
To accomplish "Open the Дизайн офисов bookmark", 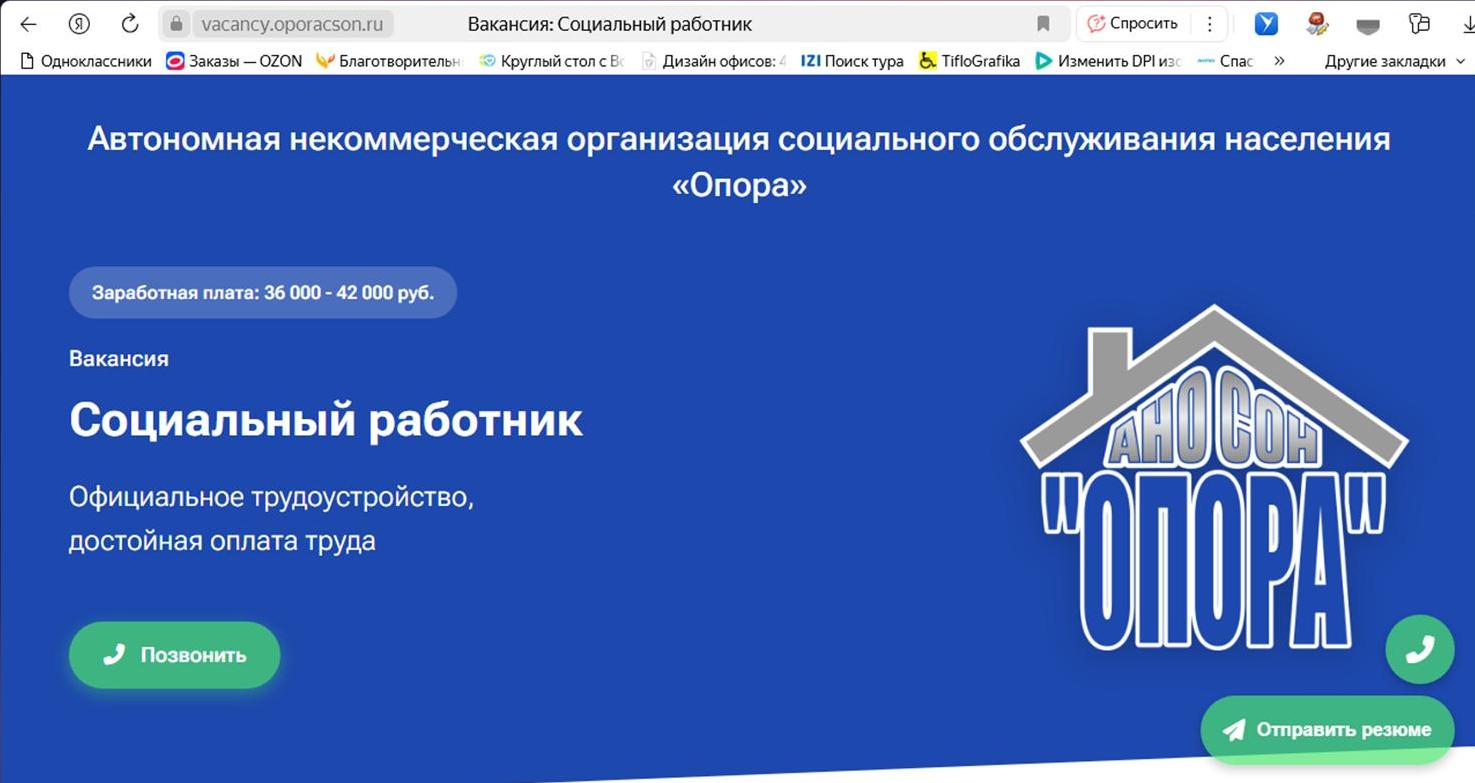I will (713, 61).
